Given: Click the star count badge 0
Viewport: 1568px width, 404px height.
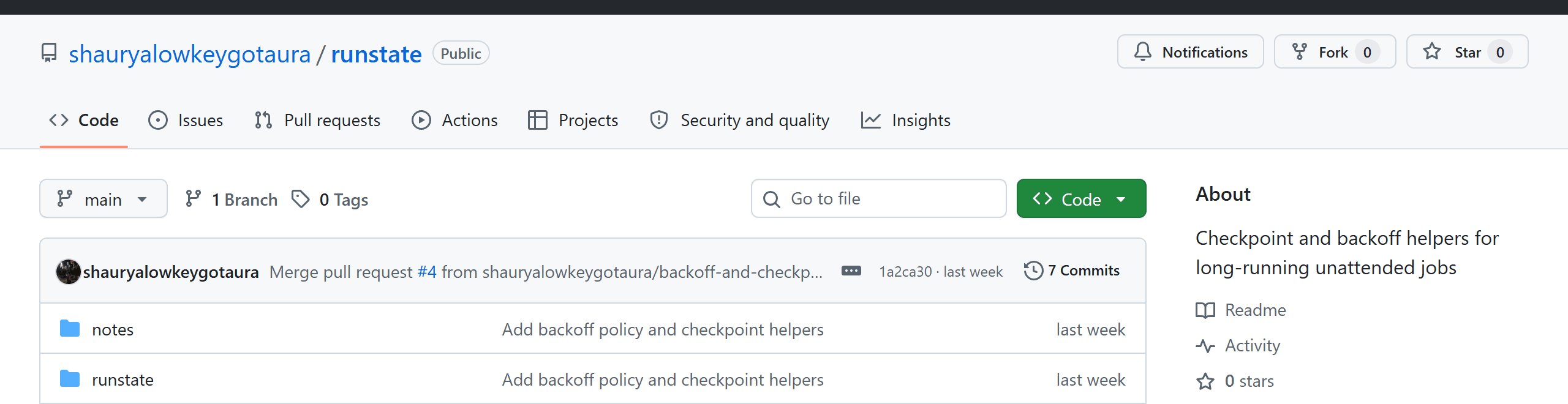Looking at the screenshot, I should [1500, 52].
